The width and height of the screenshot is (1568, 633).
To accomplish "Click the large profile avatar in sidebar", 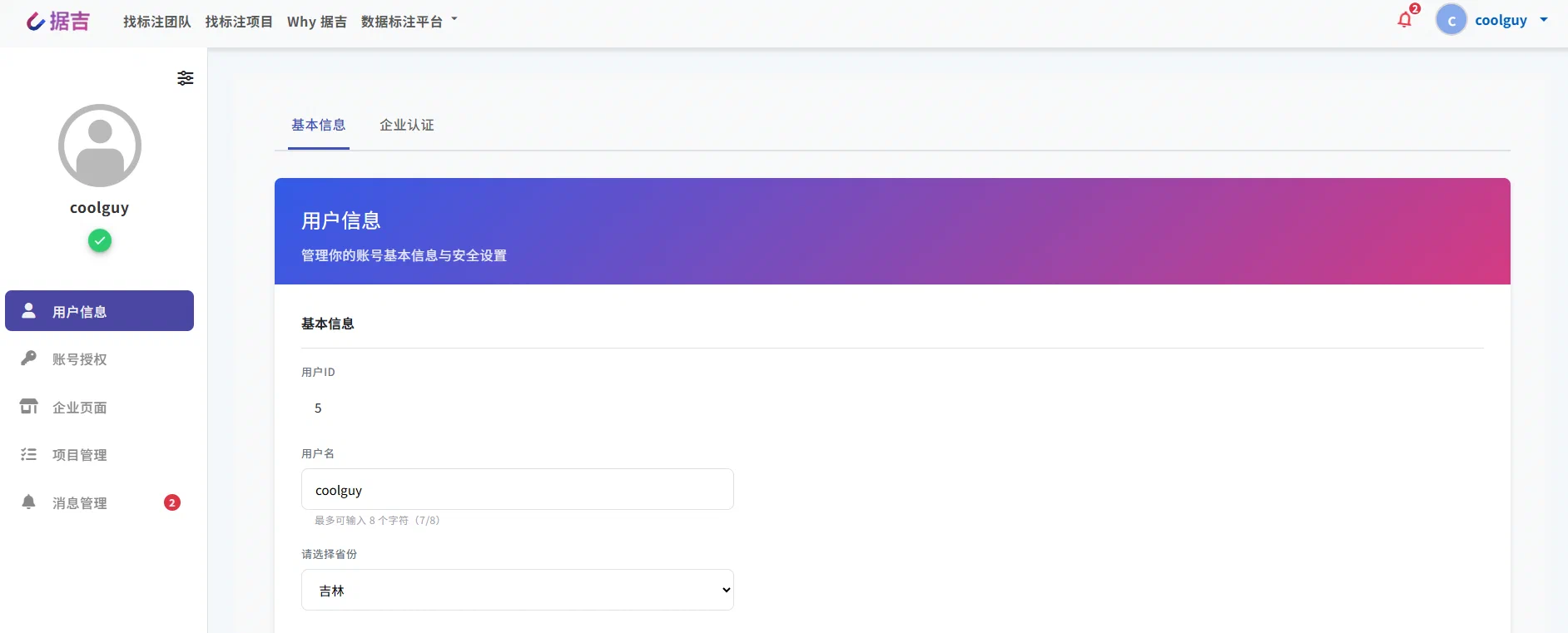I will tap(100, 146).
